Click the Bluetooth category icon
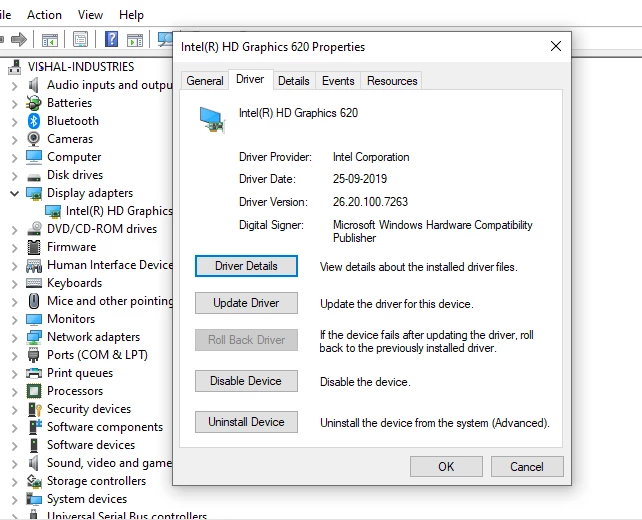 [34, 121]
